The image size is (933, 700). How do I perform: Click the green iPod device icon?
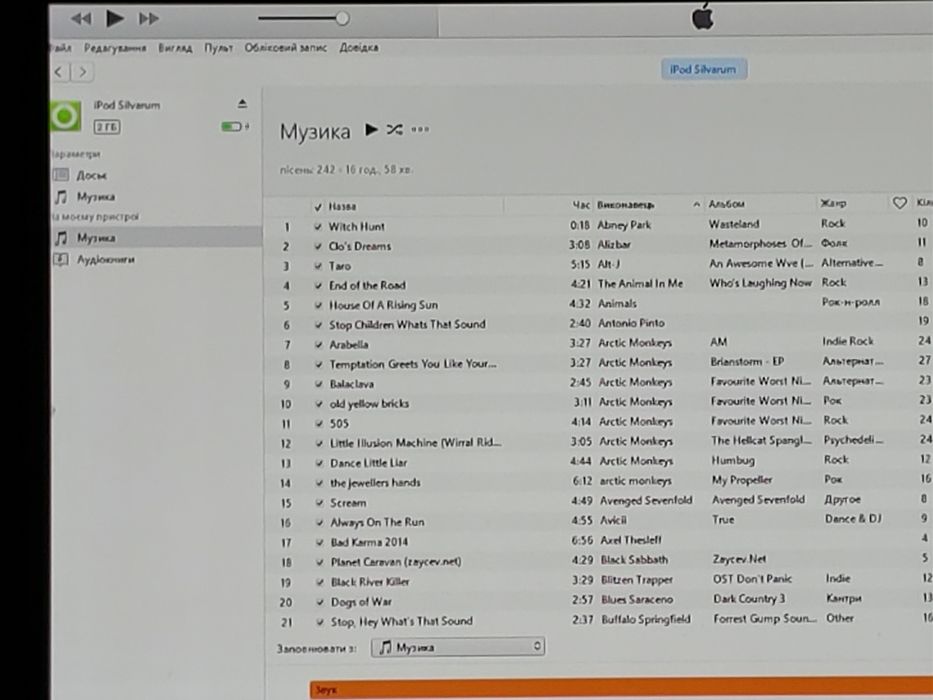click(65, 115)
